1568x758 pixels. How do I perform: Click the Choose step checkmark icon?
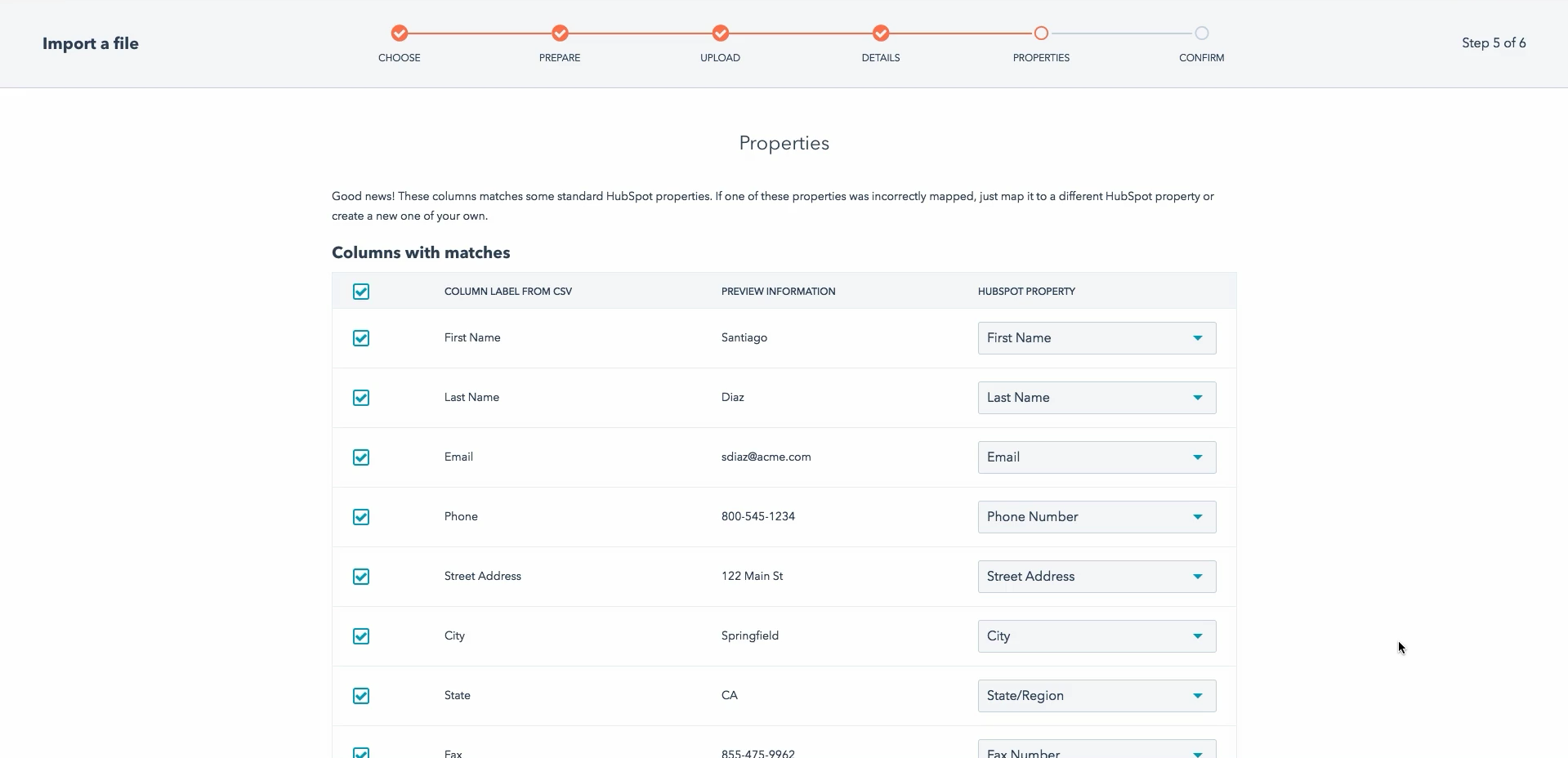(399, 33)
